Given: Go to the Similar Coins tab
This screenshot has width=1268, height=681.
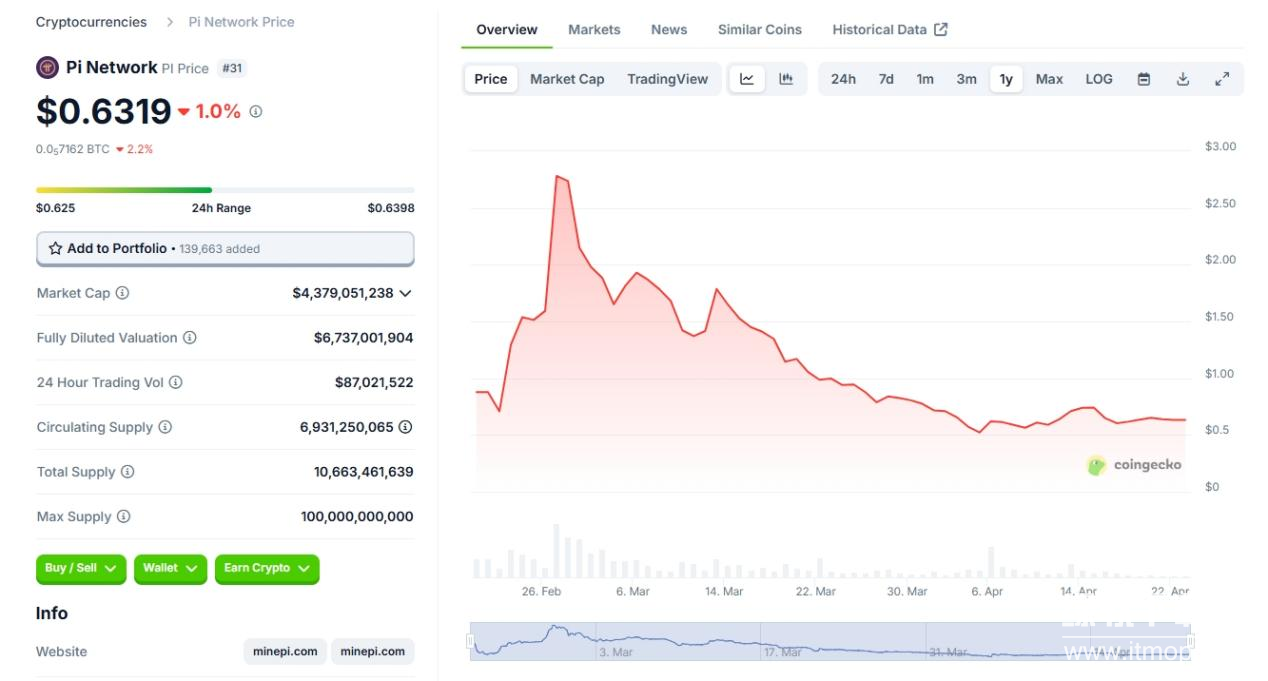Looking at the screenshot, I should [x=759, y=30].
